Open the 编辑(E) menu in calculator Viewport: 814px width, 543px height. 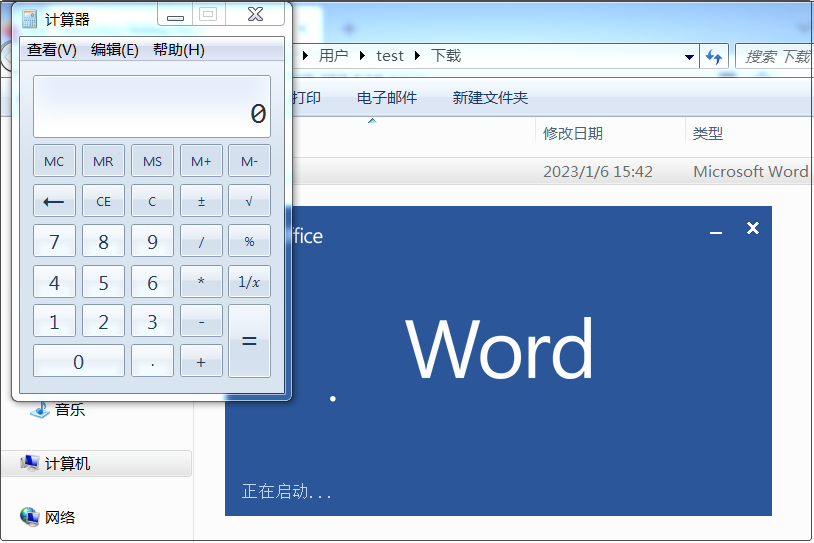[114, 50]
